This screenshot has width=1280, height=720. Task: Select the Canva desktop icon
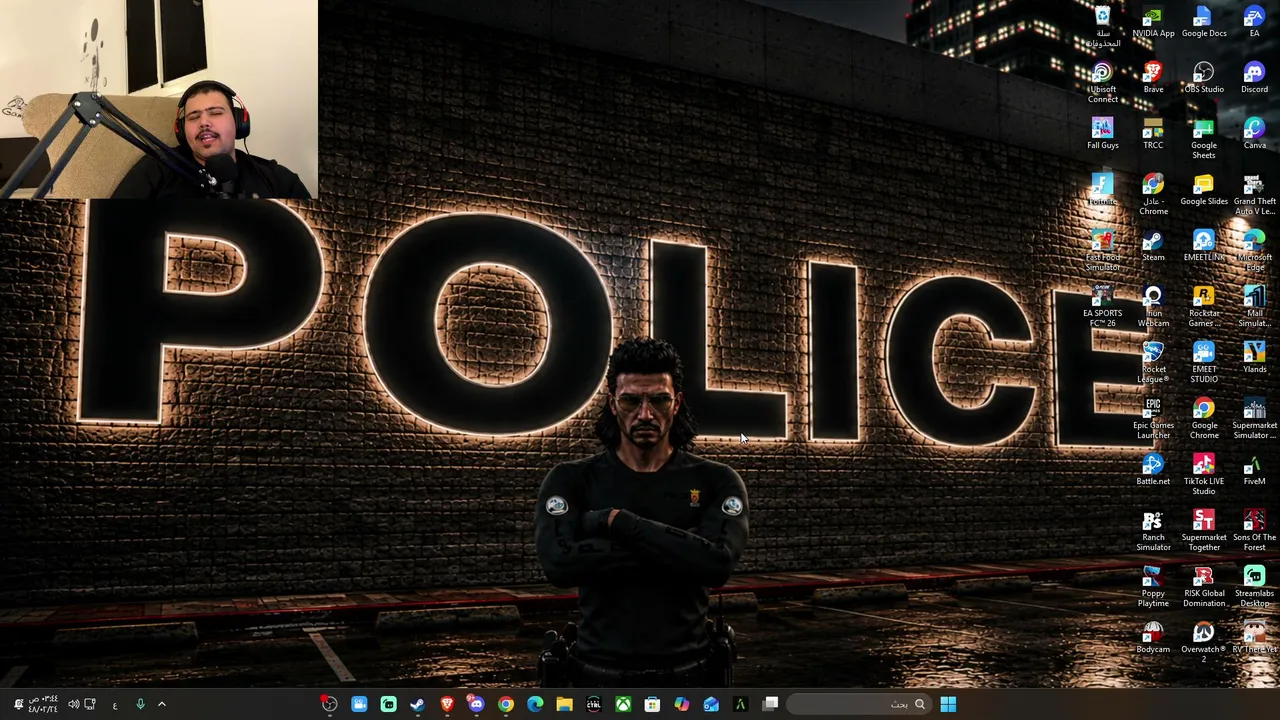(1254, 135)
